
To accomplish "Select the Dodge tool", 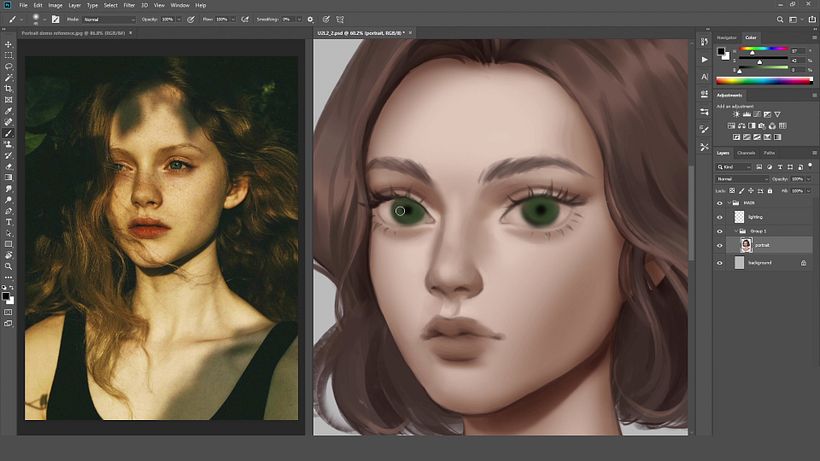I will pos(8,200).
